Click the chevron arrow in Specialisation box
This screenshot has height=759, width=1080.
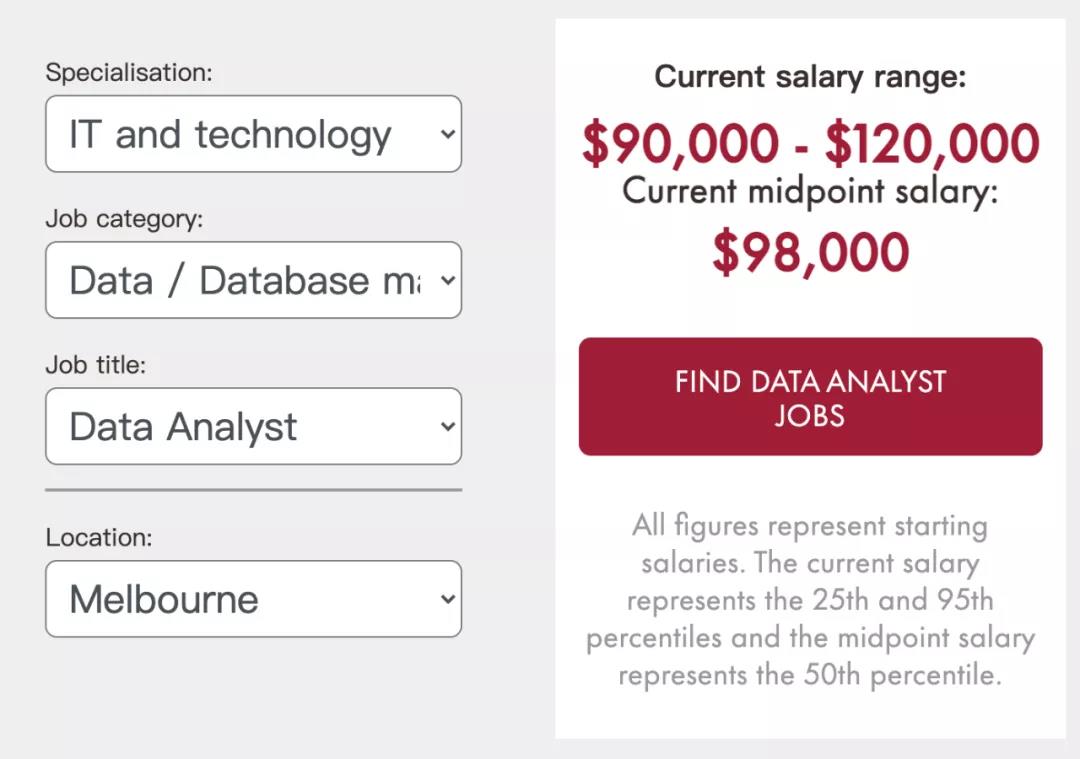pos(448,134)
